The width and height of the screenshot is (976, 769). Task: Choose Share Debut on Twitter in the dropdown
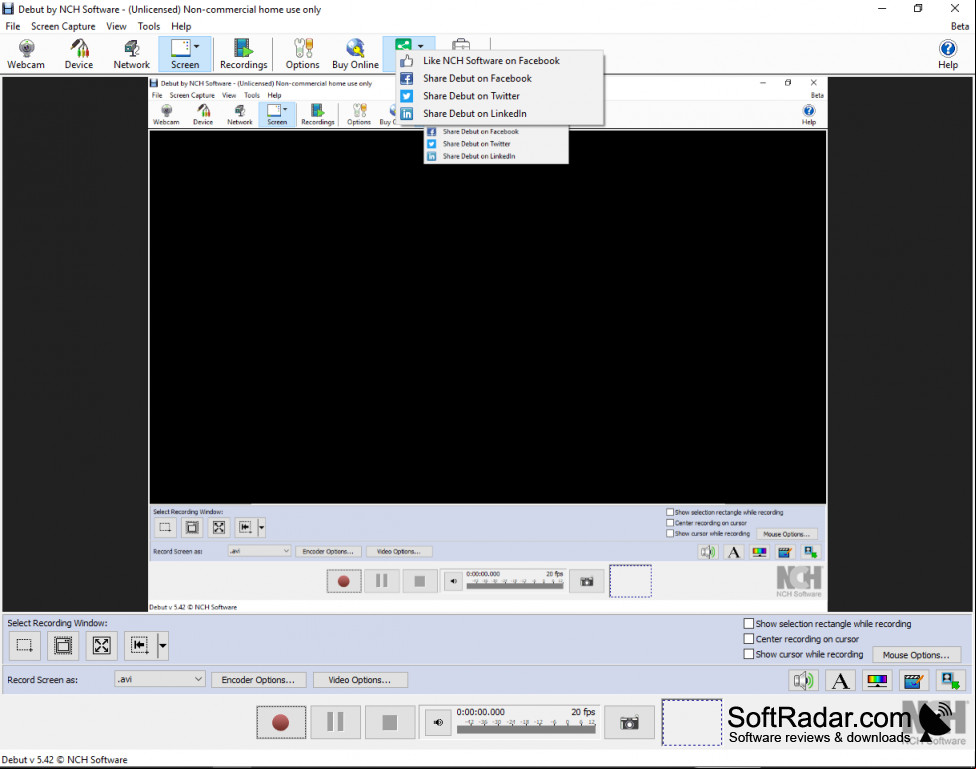(x=500, y=96)
